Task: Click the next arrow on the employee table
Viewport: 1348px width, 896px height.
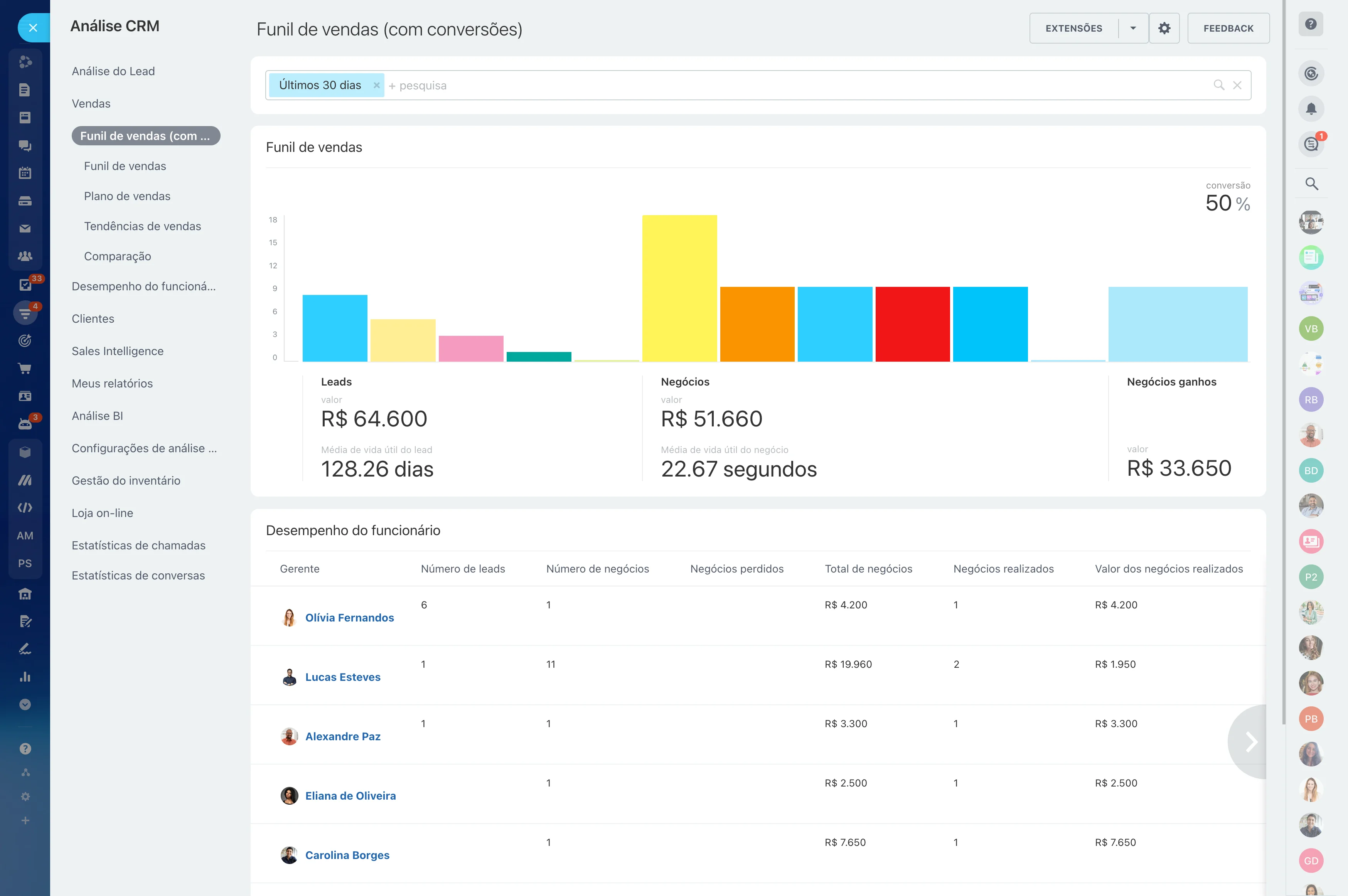Action: point(1251,742)
